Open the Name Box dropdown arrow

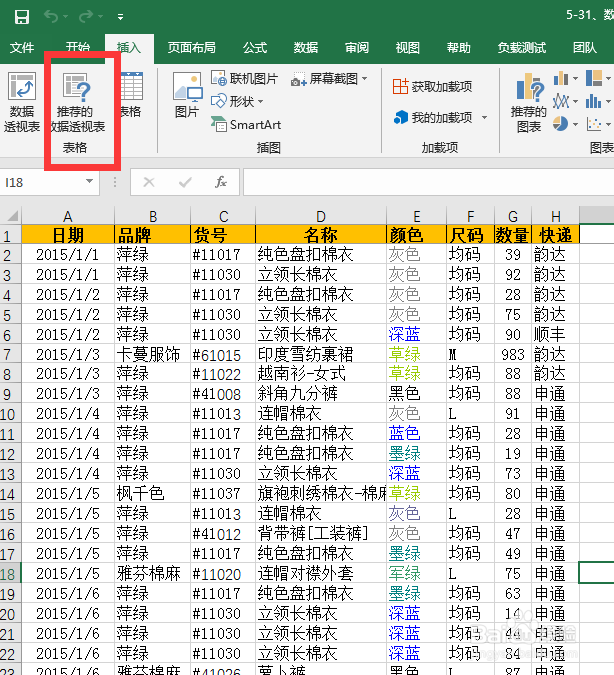tap(90, 182)
